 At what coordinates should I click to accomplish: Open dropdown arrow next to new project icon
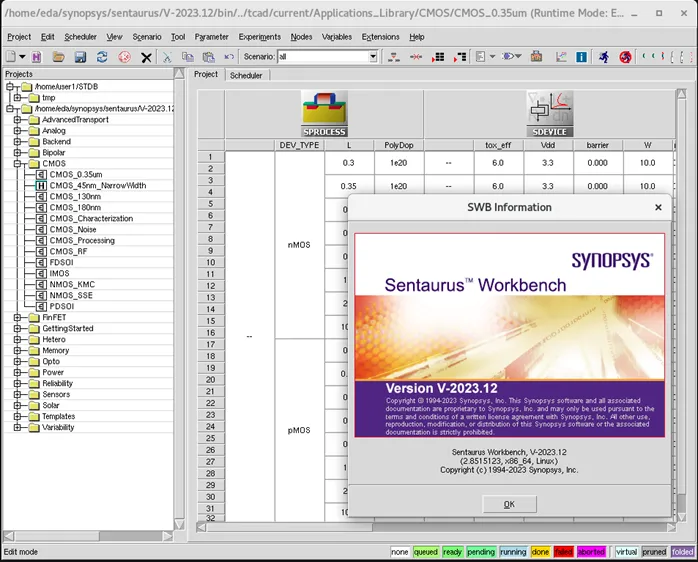point(22,57)
